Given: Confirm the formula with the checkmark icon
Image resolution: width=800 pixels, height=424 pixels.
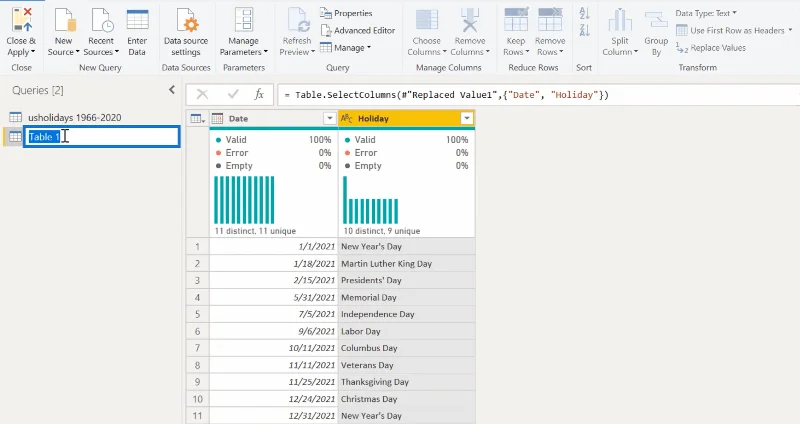Looking at the screenshot, I should [233, 94].
